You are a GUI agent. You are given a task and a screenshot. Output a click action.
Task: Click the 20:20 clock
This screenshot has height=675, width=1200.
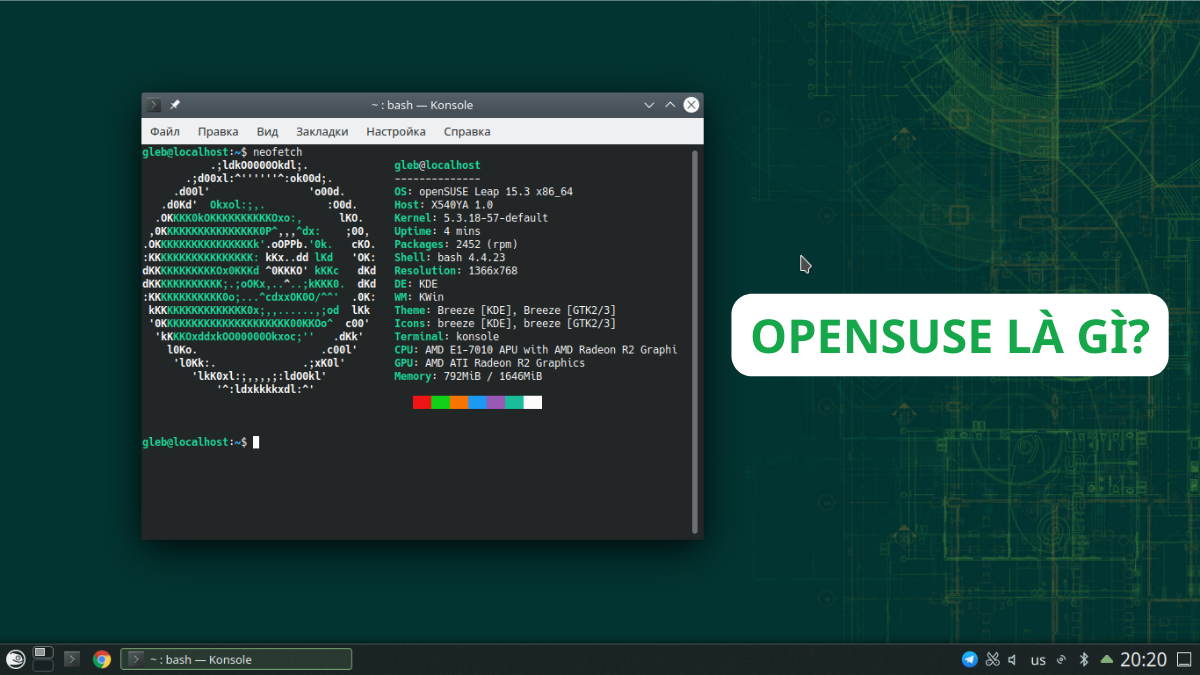coord(1143,659)
